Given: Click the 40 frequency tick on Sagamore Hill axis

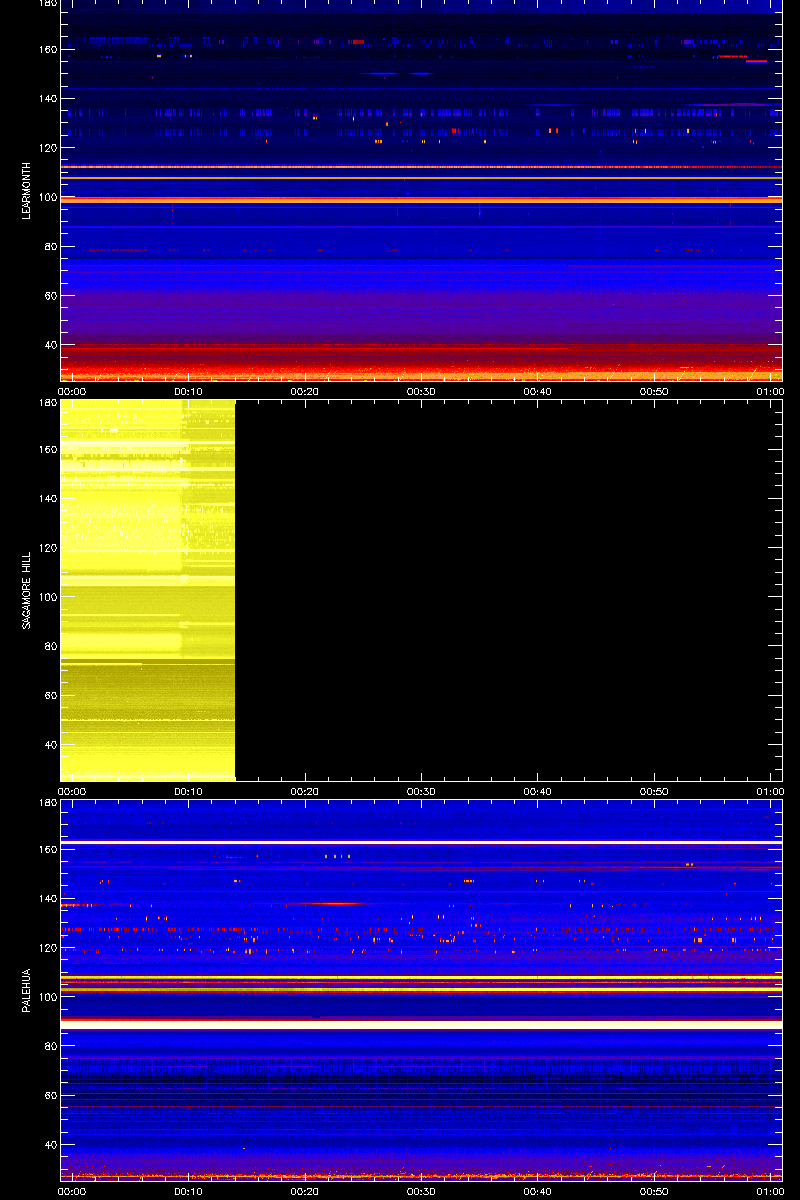Looking at the screenshot, I should [x=50, y=745].
